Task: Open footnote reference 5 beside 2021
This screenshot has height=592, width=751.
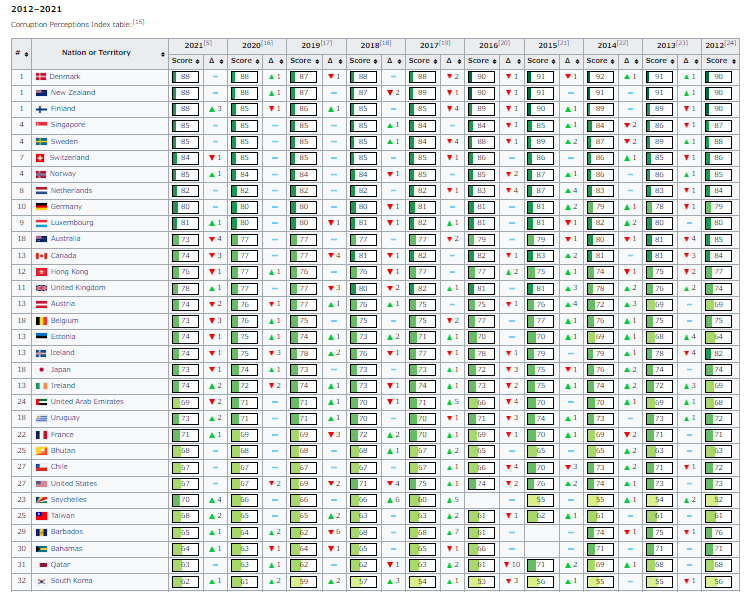Action: tap(208, 43)
